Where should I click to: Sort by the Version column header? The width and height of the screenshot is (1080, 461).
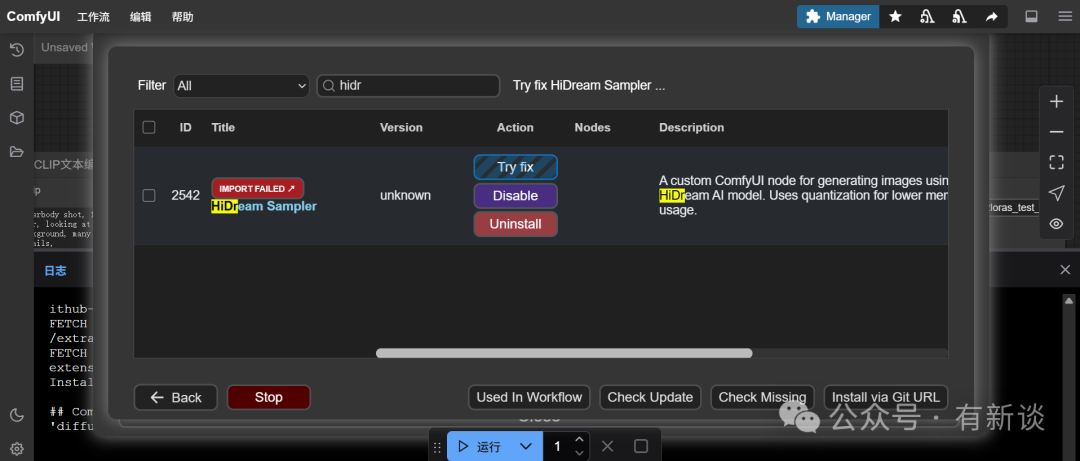coord(402,127)
